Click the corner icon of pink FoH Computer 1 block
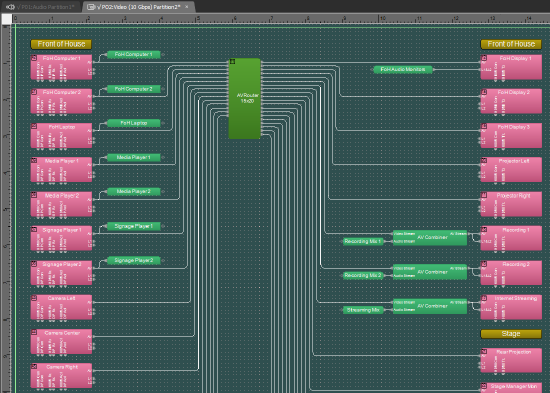Viewport: 550px width, 393px height. (x=34, y=58)
